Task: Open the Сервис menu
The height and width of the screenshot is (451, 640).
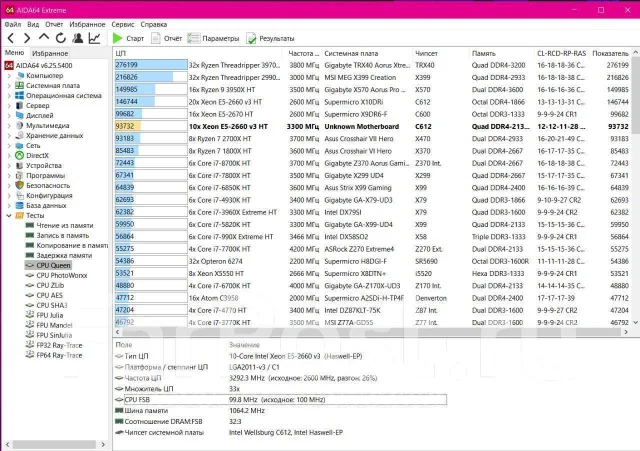Action: tap(123, 24)
